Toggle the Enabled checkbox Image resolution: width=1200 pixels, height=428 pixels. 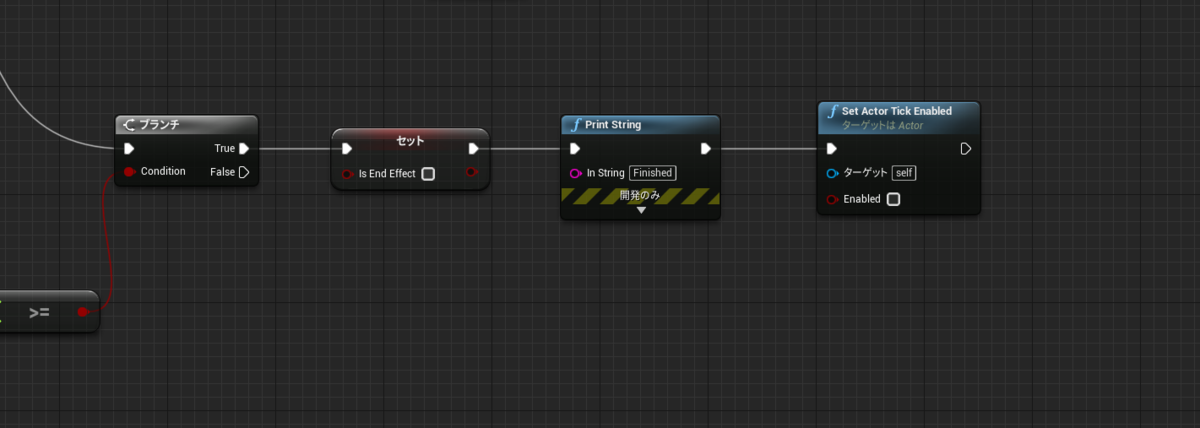pyautogui.click(x=894, y=199)
